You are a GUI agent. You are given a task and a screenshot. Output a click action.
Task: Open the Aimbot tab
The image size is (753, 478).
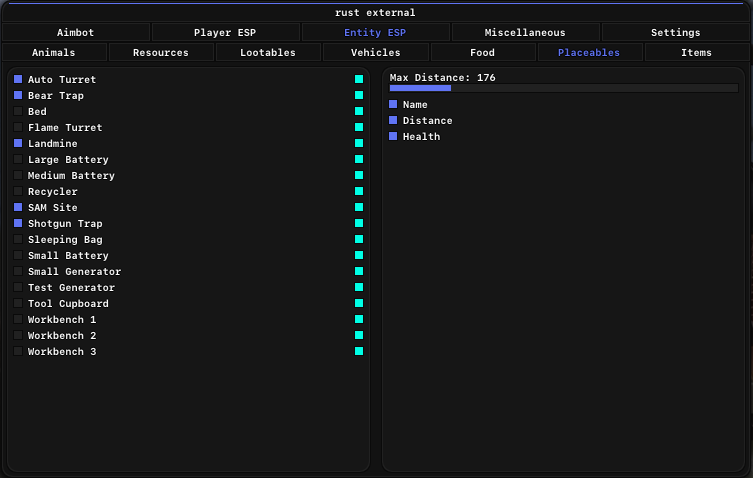[x=75, y=33]
